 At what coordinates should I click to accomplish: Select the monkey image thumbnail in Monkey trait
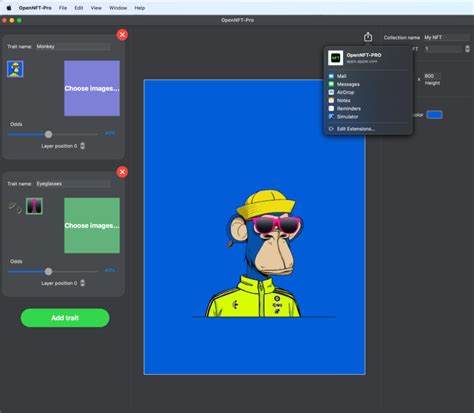[15, 69]
